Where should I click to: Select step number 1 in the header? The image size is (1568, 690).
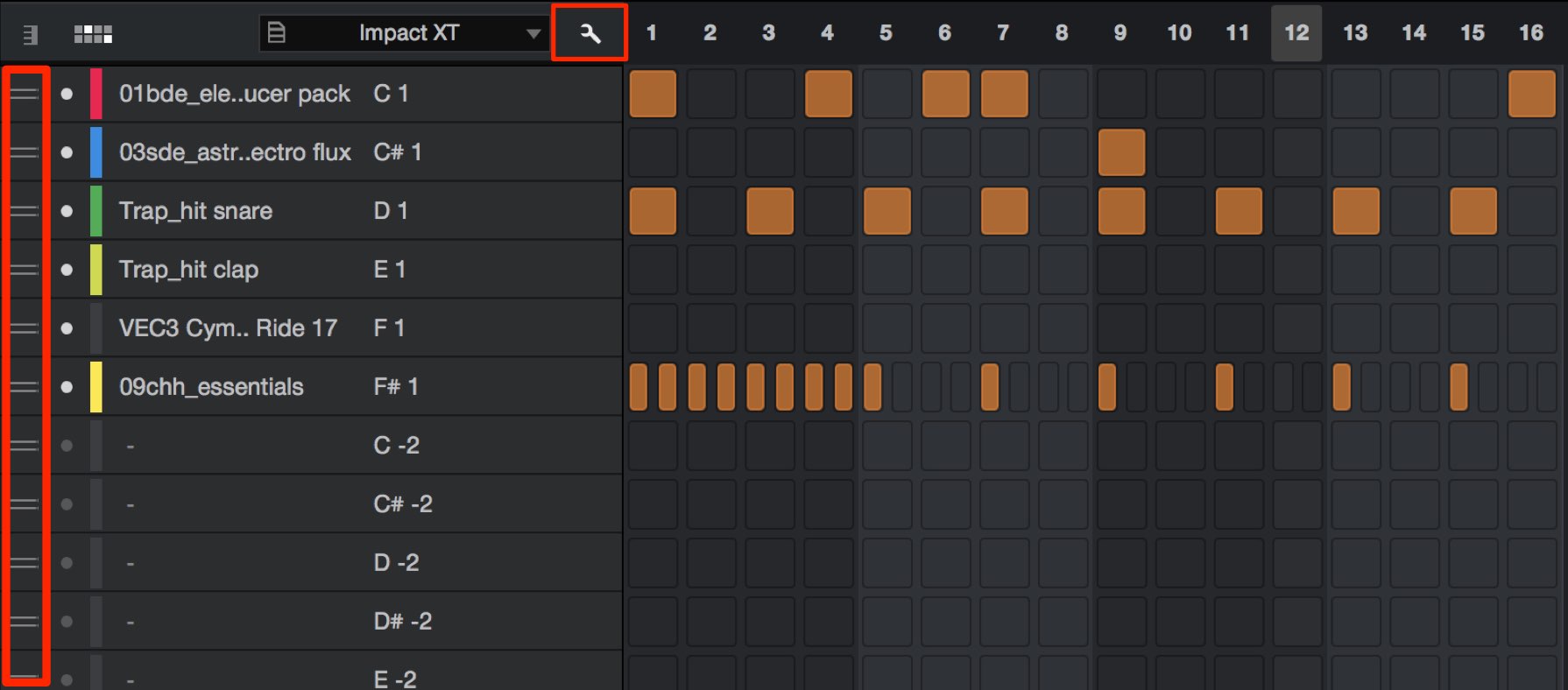coord(651,33)
